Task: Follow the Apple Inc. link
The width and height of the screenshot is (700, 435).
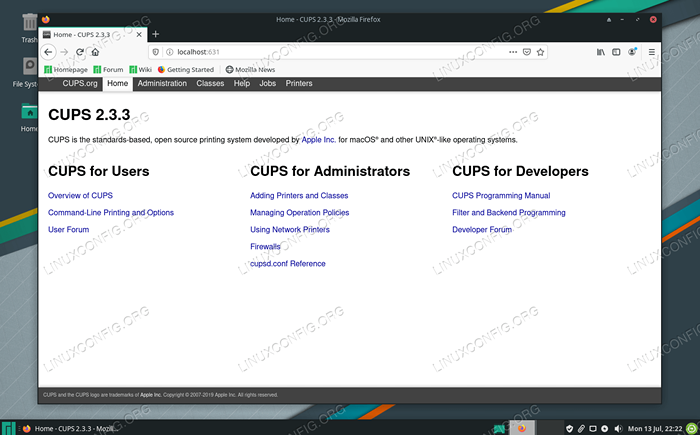Action: tap(318, 140)
